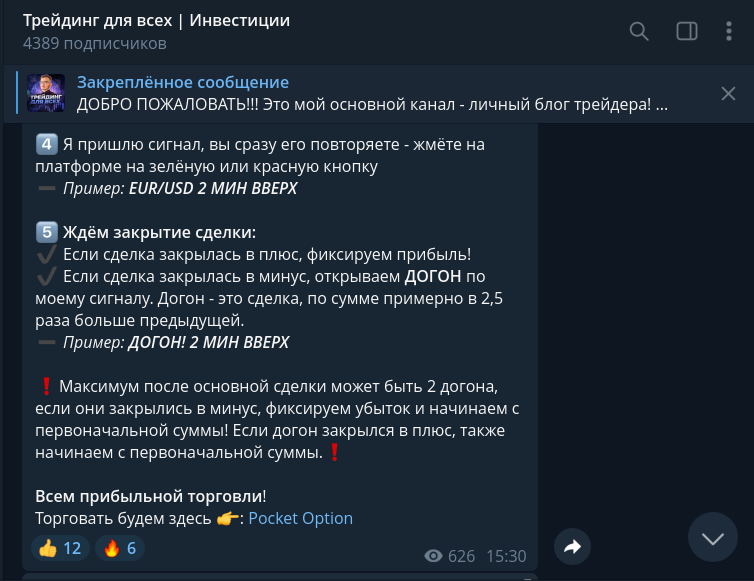The width and height of the screenshot is (754, 581).
Task: Click the ДОБРО ПОЖАЛОВАТЬ pinned preview text
Action: [x=370, y=104]
